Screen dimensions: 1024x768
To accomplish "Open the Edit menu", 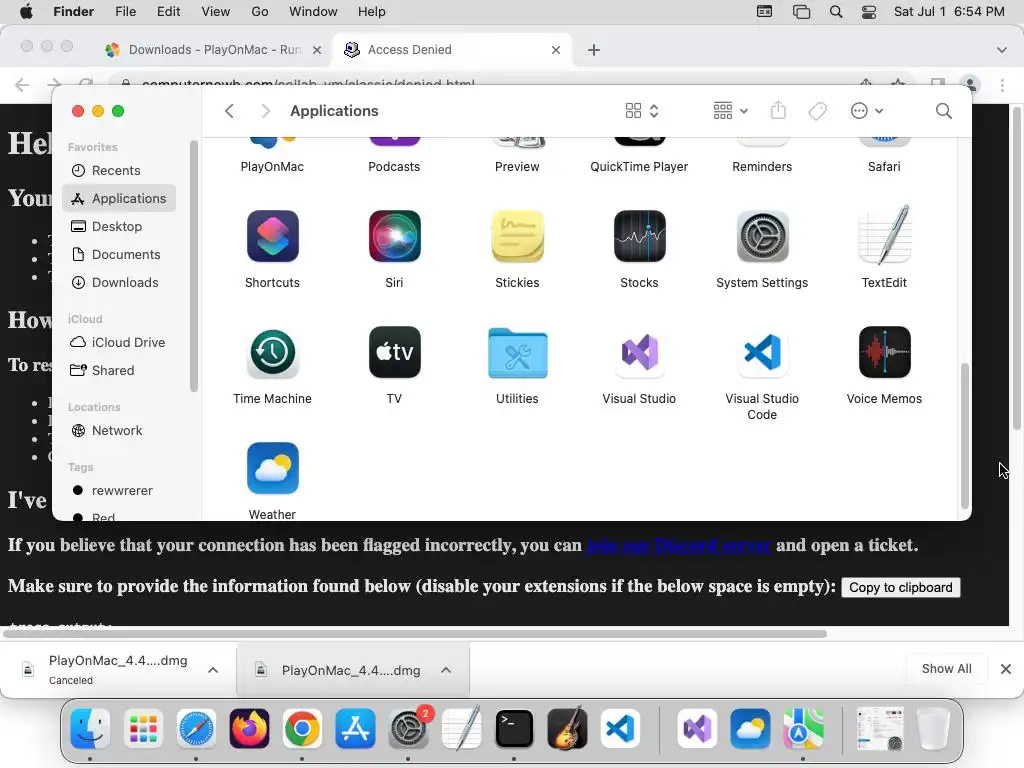I will click(x=168, y=12).
